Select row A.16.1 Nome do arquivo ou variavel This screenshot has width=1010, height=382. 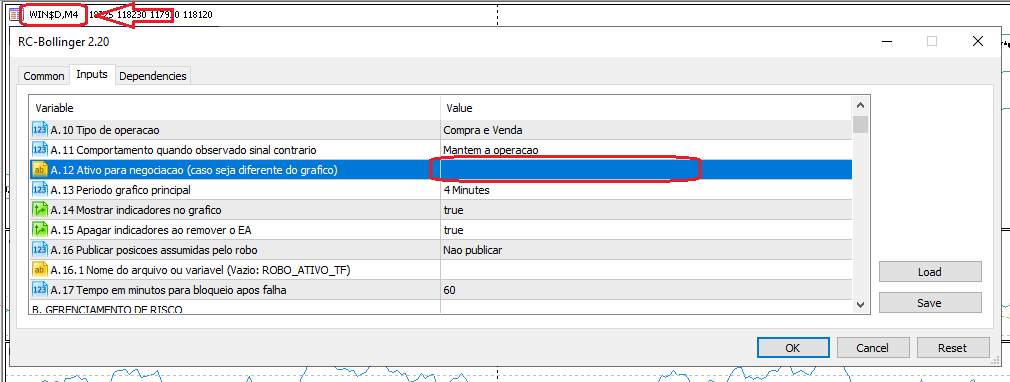(441, 270)
